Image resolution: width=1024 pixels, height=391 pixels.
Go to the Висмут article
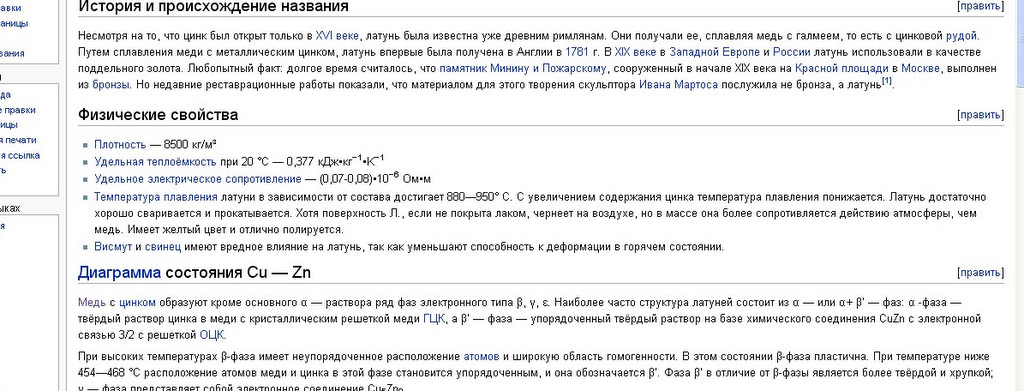(113, 247)
